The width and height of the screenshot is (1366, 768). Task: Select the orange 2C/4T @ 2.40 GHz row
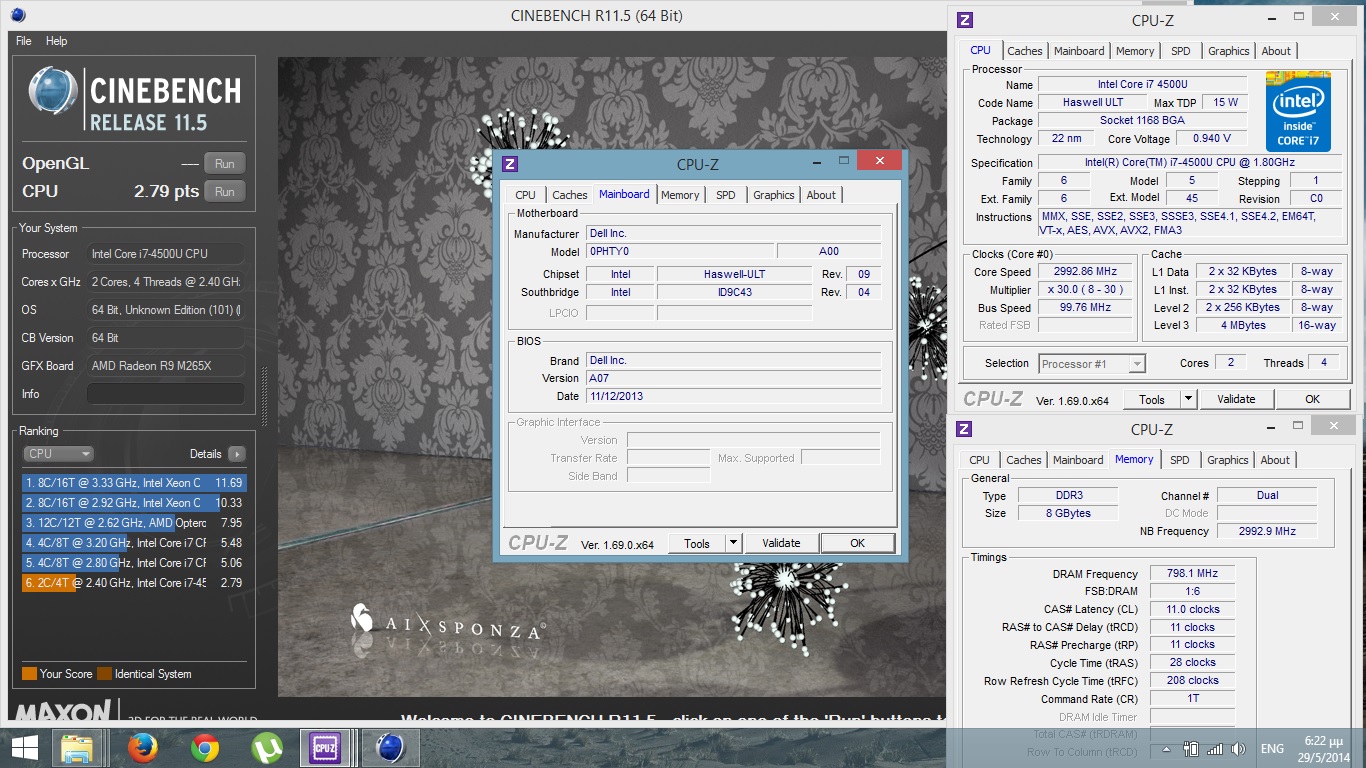[133, 582]
